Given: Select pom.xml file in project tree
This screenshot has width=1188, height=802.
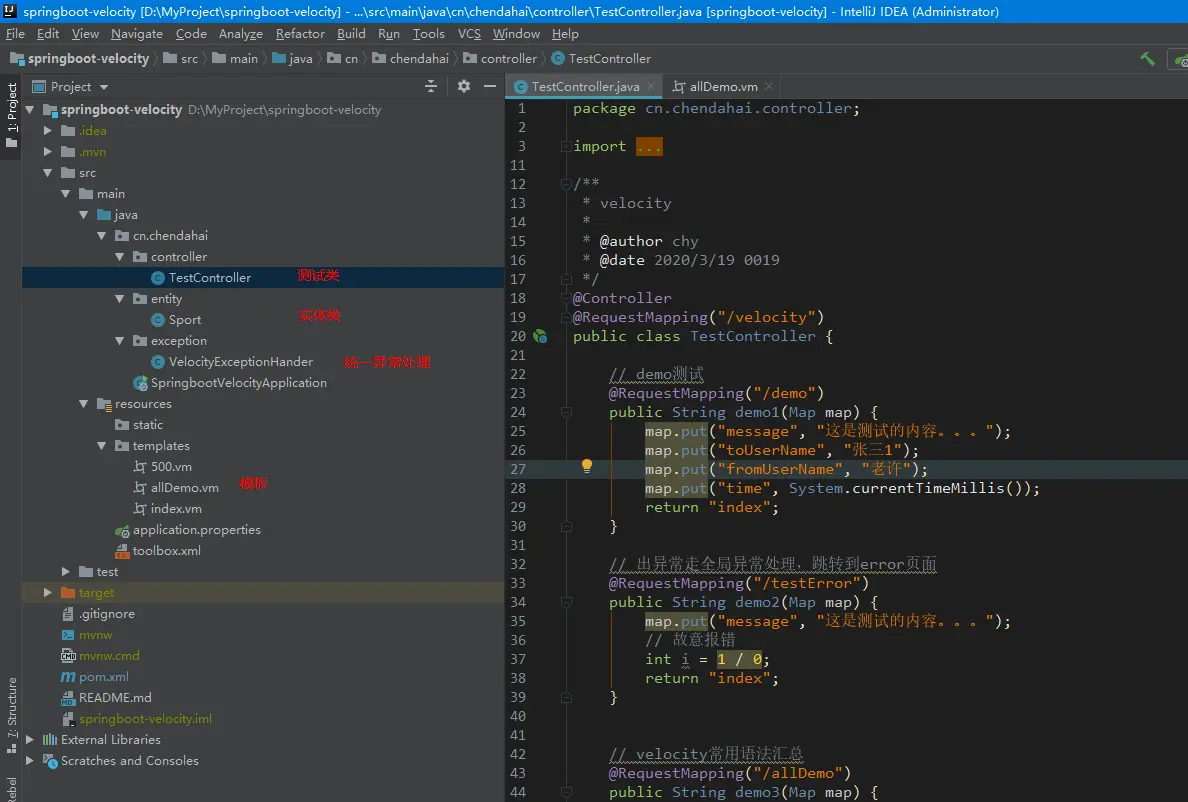Looking at the screenshot, I should point(104,677).
